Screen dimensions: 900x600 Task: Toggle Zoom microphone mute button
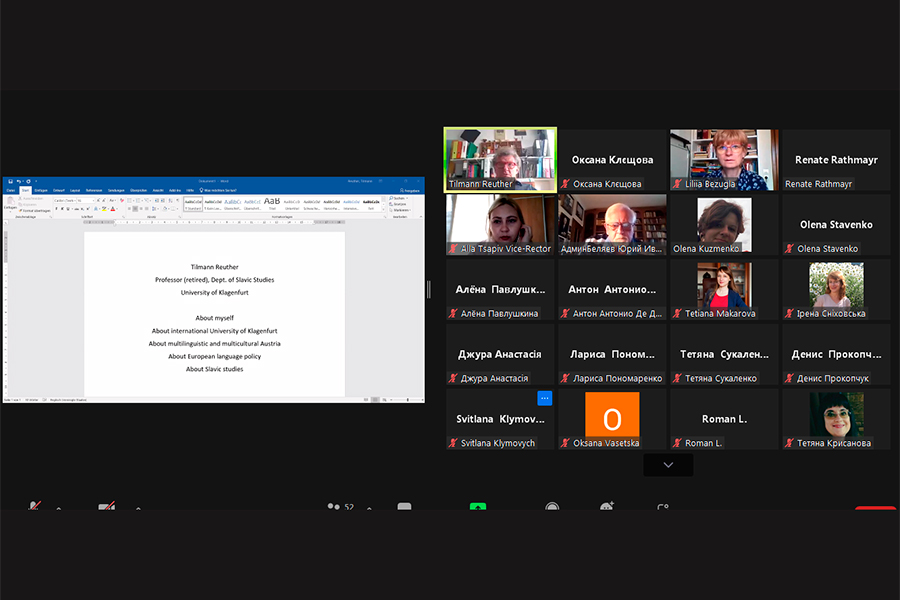tap(35, 506)
